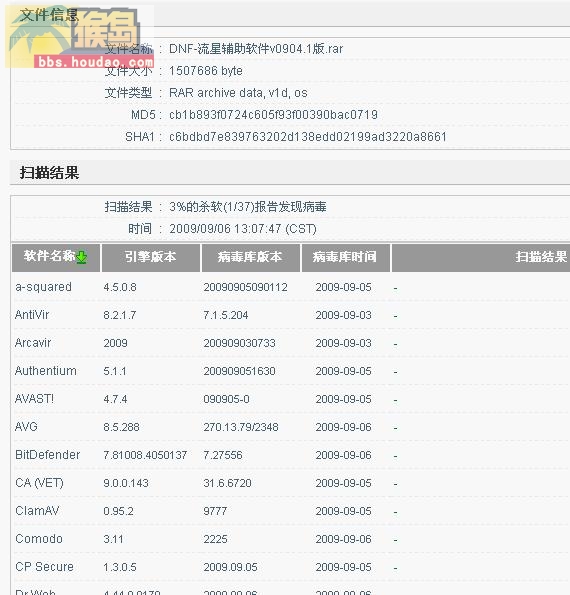Select AVG database date 2009-09-06
This screenshot has width=570, height=595.
coord(343,427)
